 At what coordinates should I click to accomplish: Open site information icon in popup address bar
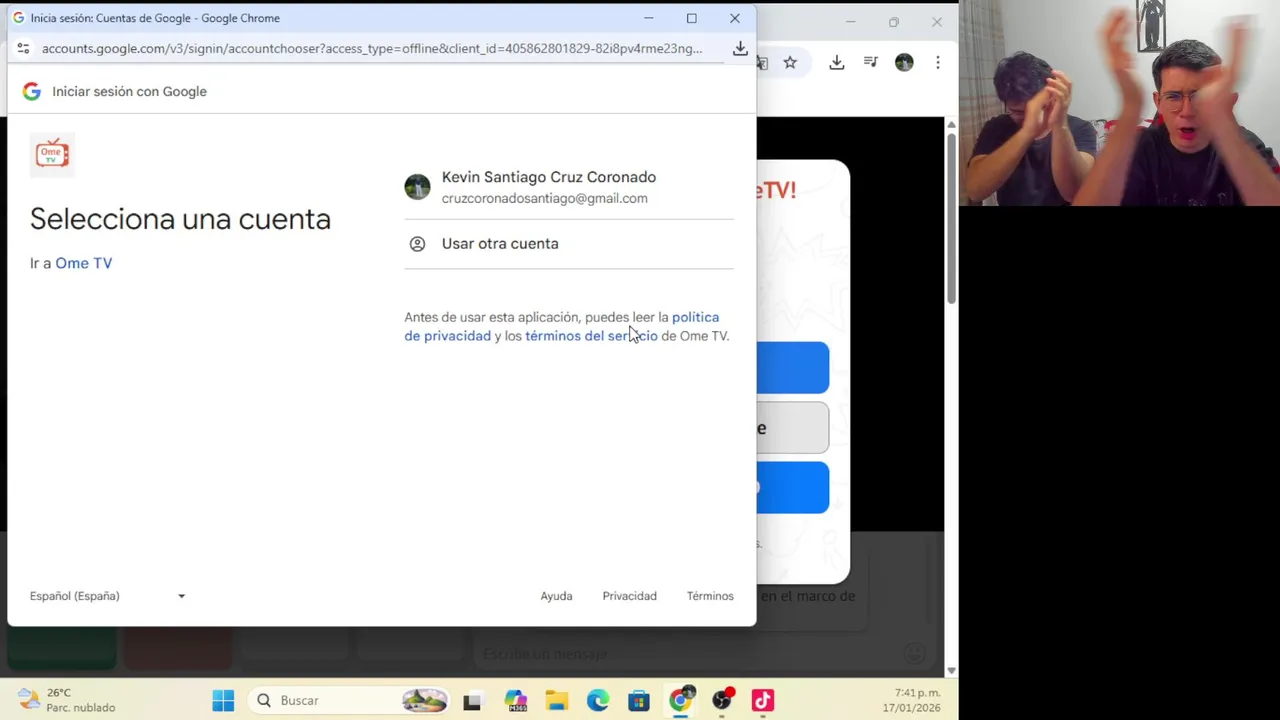click(23, 48)
